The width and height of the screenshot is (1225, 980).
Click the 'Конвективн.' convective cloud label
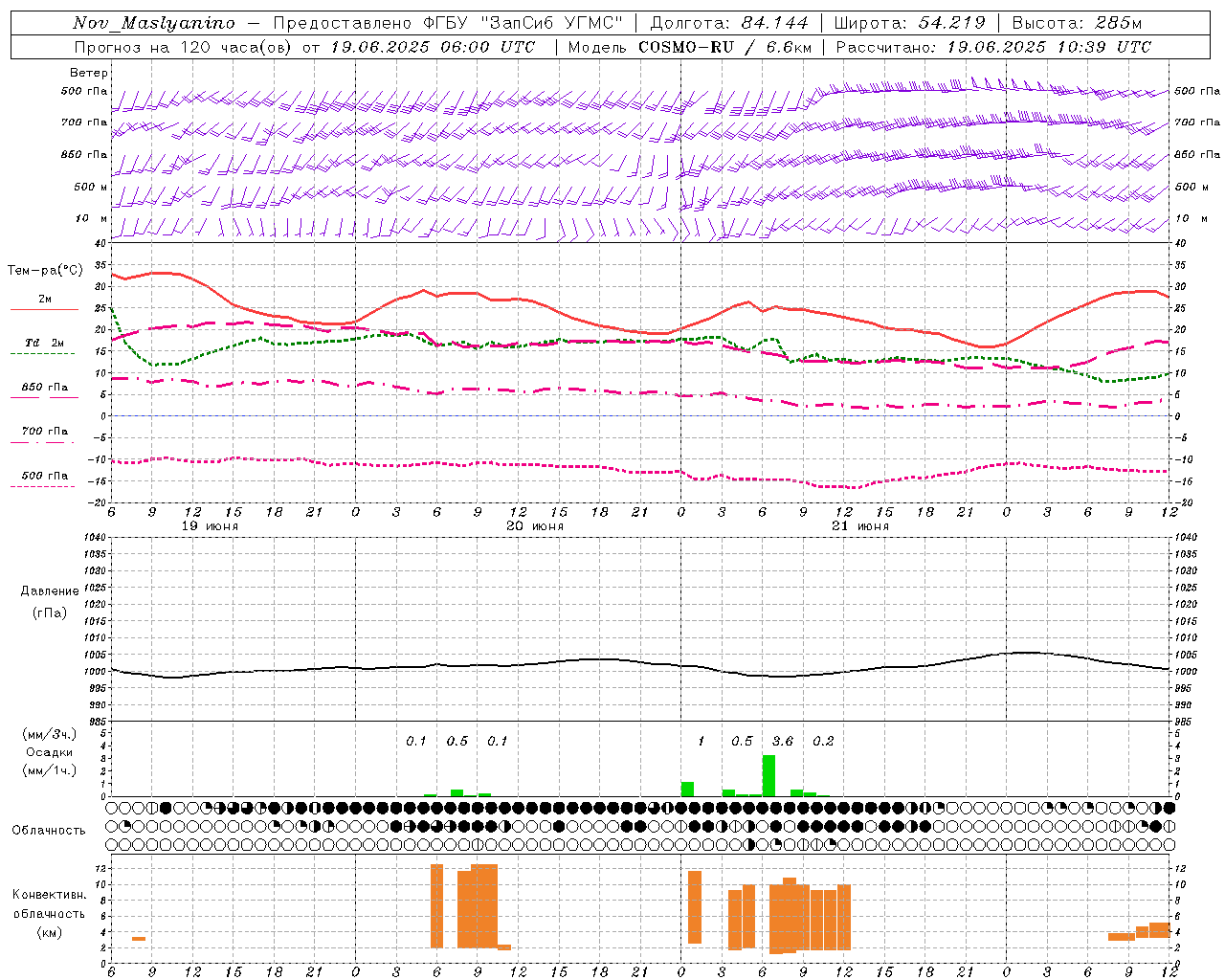point(50,895)
